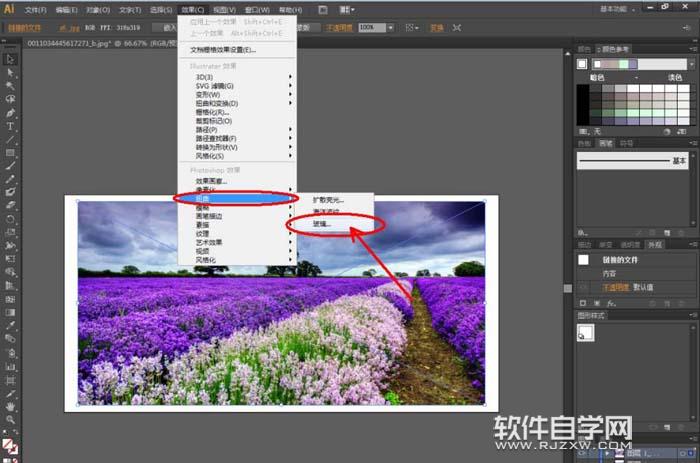Select the Shape Builder tool

(x=10, y=272)
